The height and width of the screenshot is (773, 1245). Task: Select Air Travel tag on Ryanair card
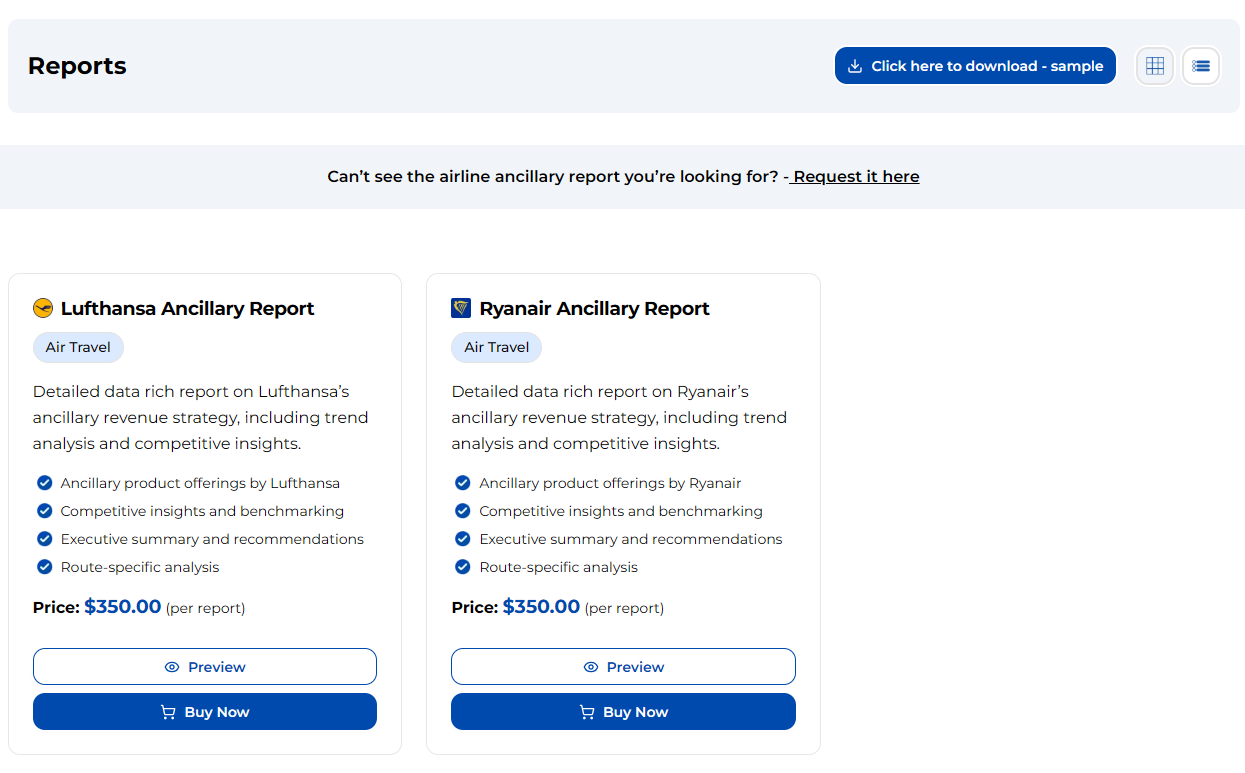click(497, 347)
